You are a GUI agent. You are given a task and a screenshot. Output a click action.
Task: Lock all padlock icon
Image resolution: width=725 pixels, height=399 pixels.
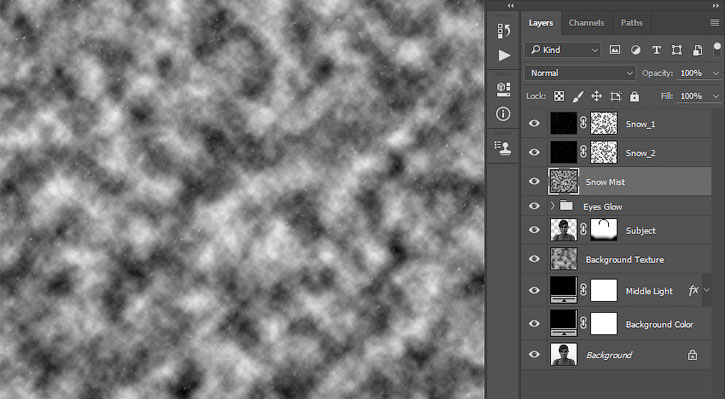click(634, 96)
